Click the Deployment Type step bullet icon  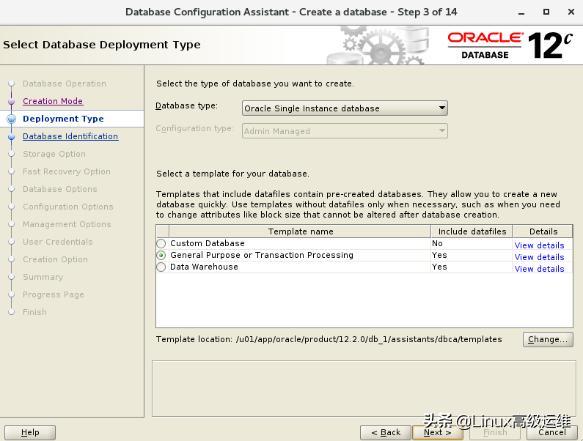[x=12, y=119]
